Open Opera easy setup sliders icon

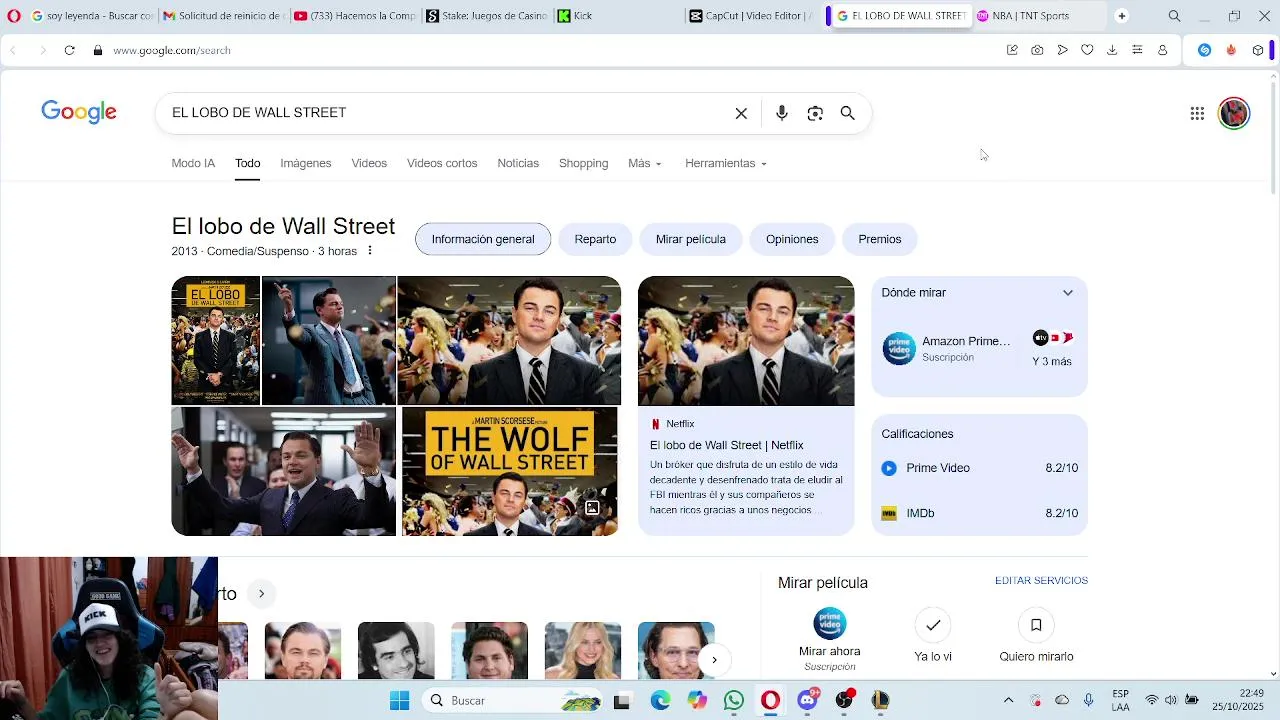(x=1137, y=50)
